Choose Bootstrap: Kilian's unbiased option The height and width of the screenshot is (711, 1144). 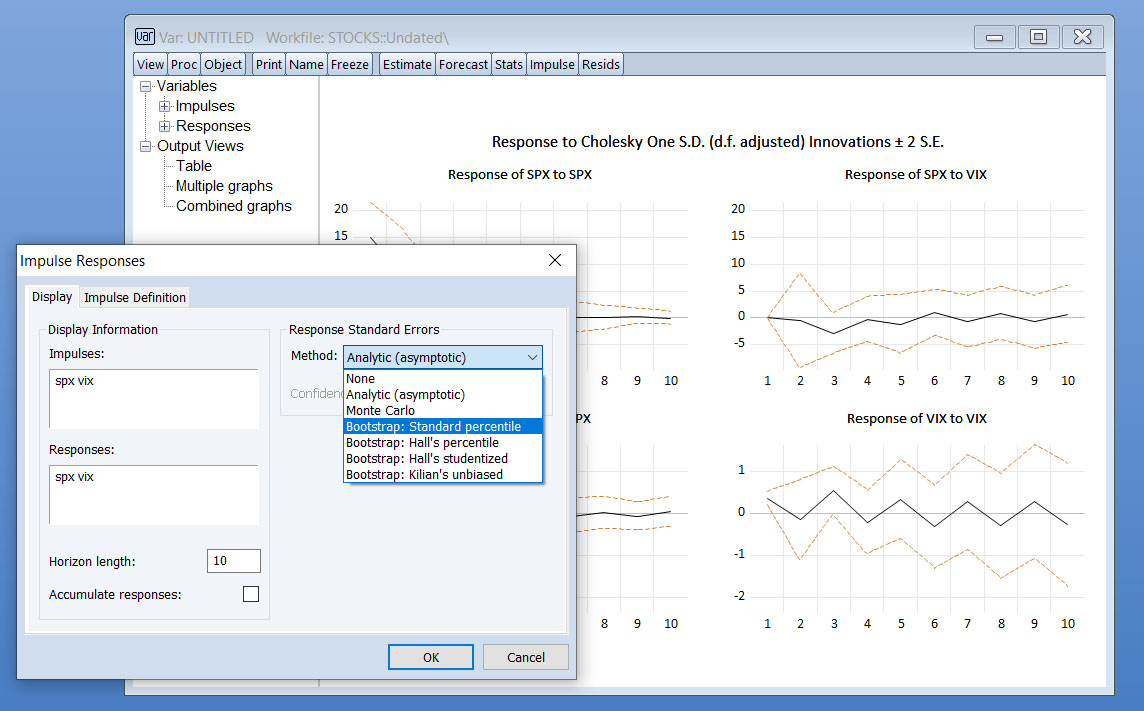(424, 474)
